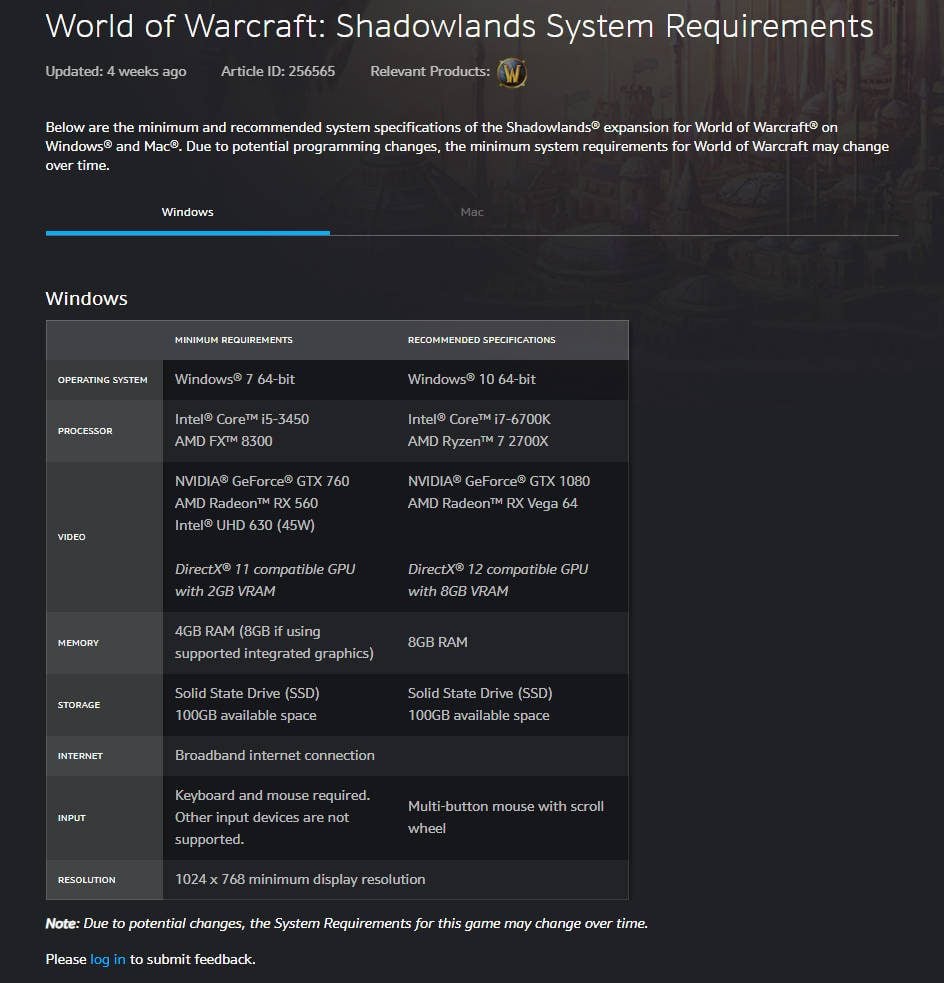Click the 'NVIDIA® GeForce® GTX 760' text
Screen dimensions: 944x983
click(x=262, y=481)
